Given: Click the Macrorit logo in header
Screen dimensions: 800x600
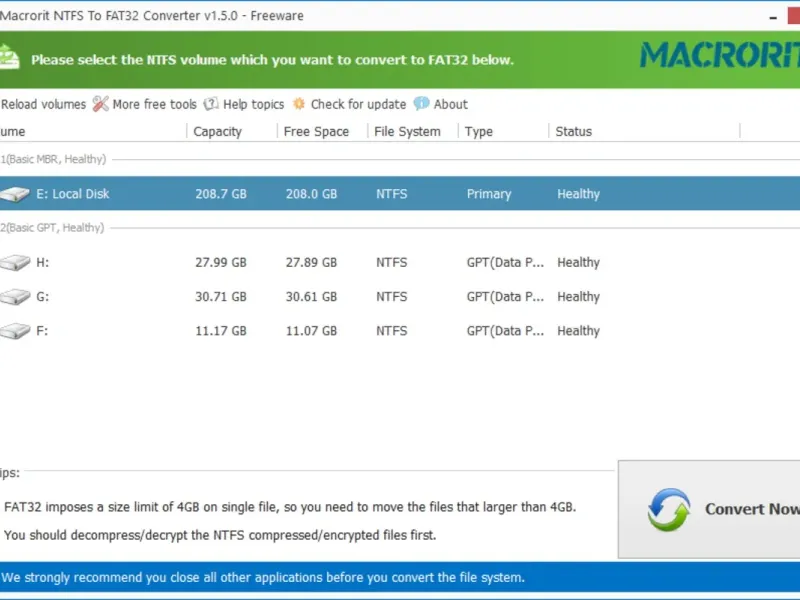Looking at the screenshot, I should (x=719, y=55).
